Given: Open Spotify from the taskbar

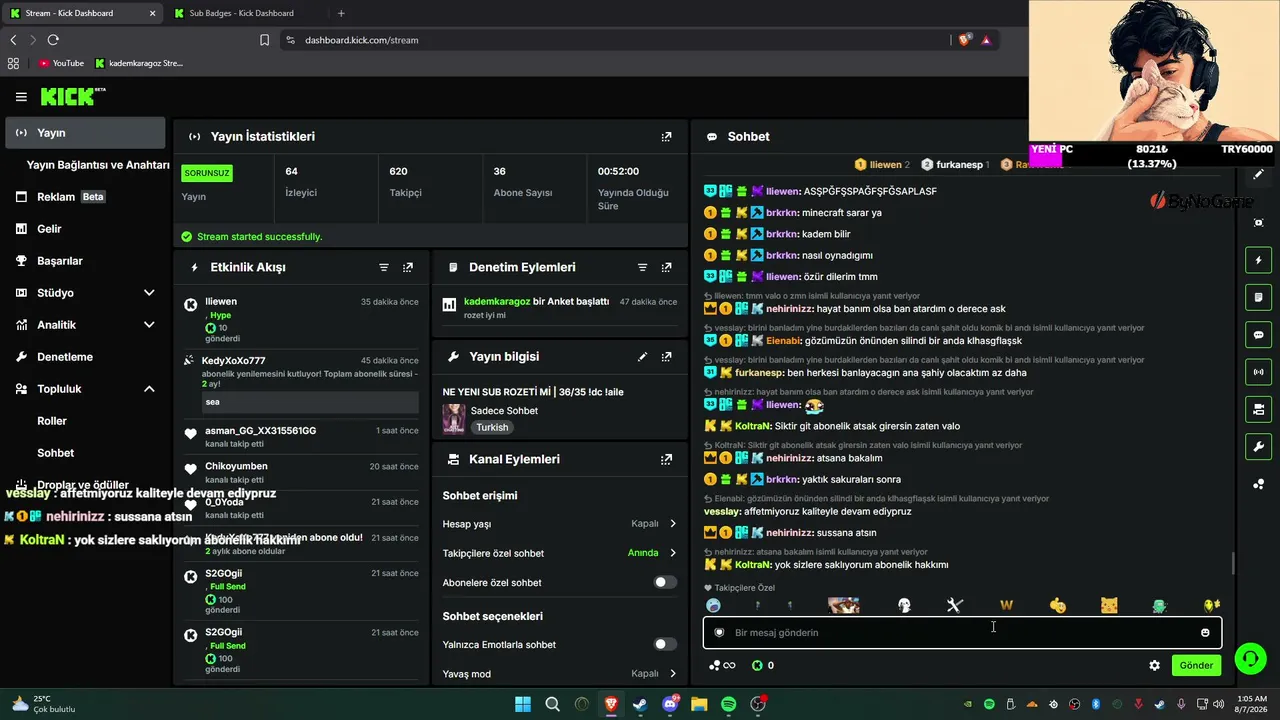Looking at the screenshot, I should coord(729,704).
